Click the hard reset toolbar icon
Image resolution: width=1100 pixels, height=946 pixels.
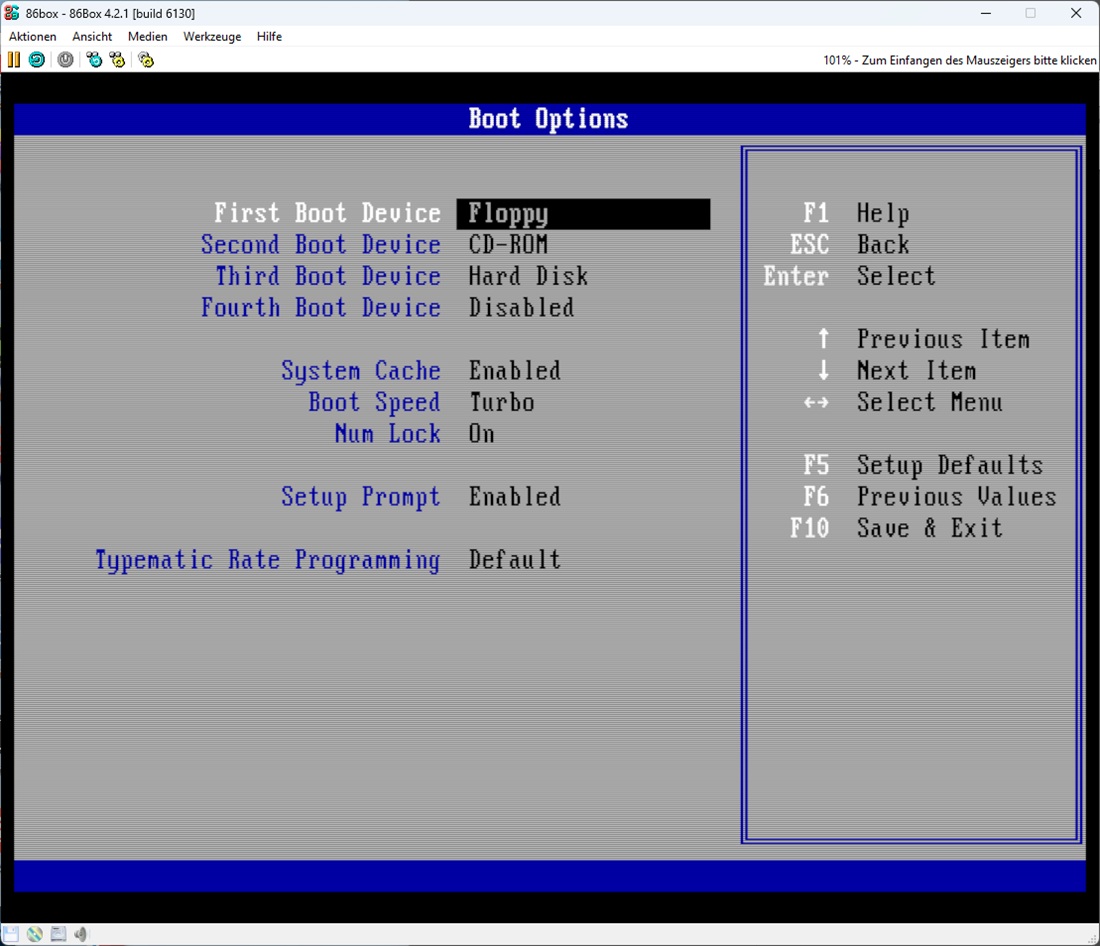point(36,60)
